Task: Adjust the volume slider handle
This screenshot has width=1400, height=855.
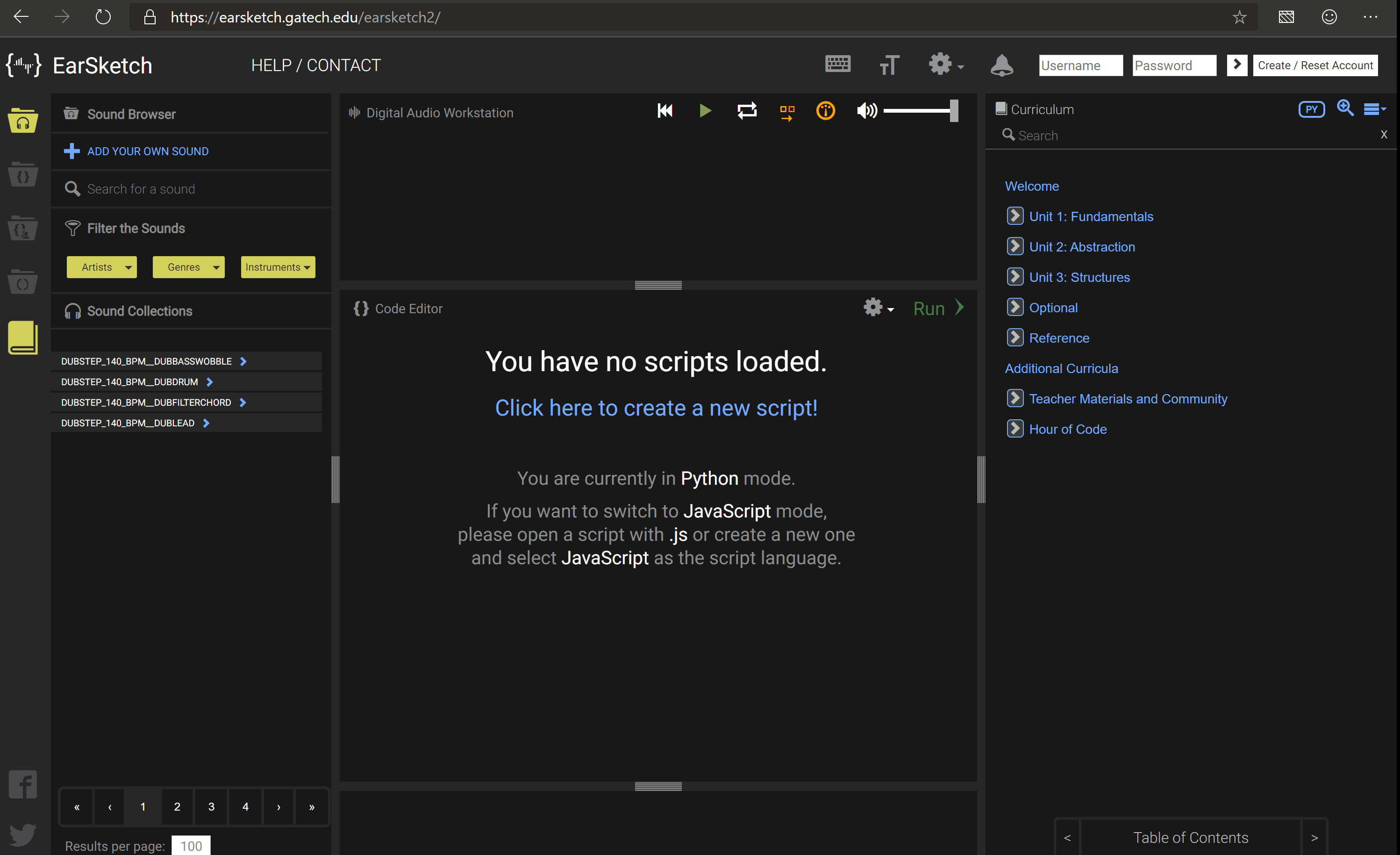Action: tap(954, 111)
